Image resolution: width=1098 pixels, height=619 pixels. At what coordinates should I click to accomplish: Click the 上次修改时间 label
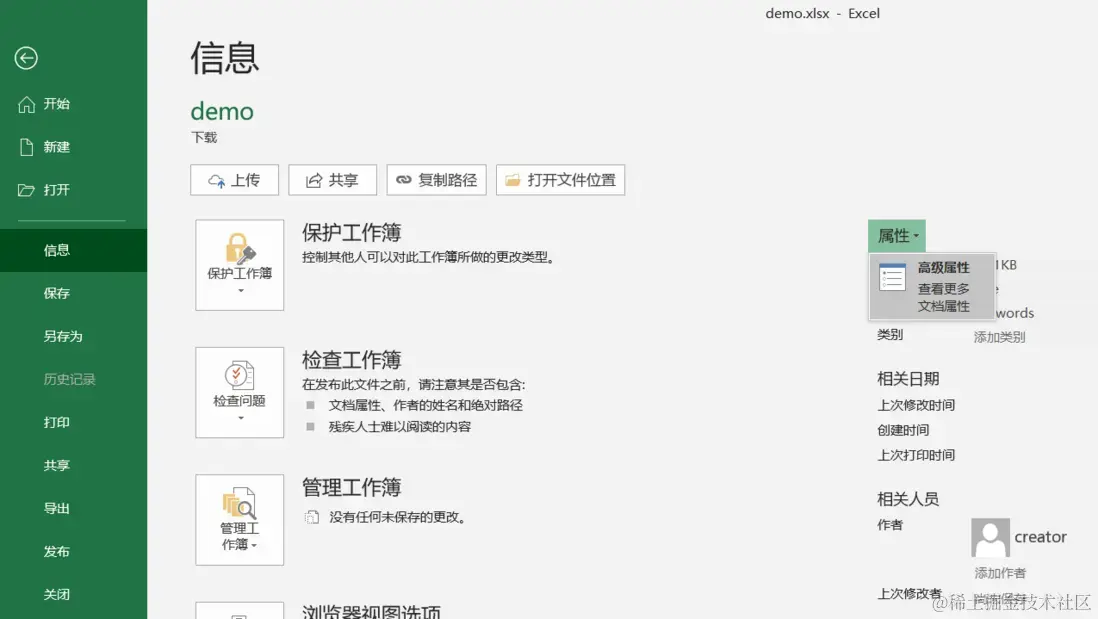916,405
